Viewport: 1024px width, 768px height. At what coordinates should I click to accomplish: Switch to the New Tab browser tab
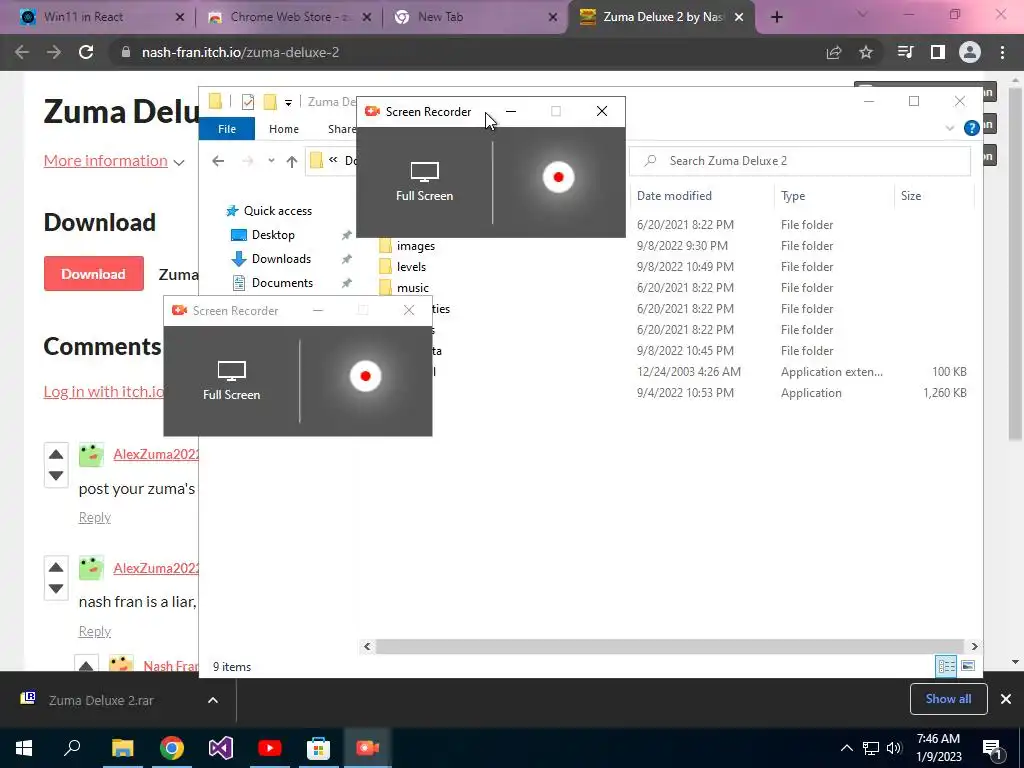coord(475,17)
